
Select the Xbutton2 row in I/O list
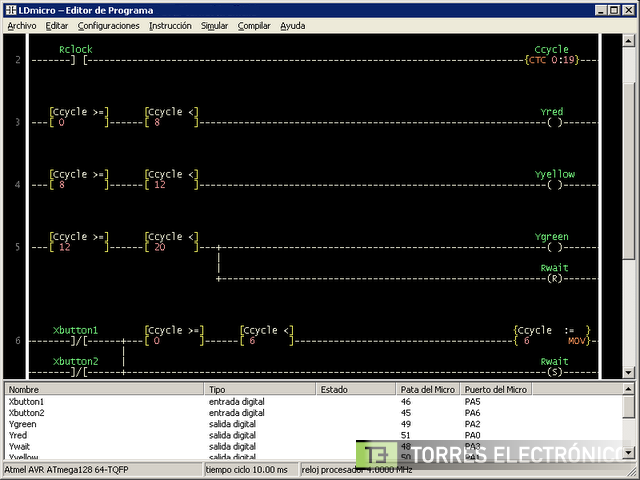click(x=313, y=413)
